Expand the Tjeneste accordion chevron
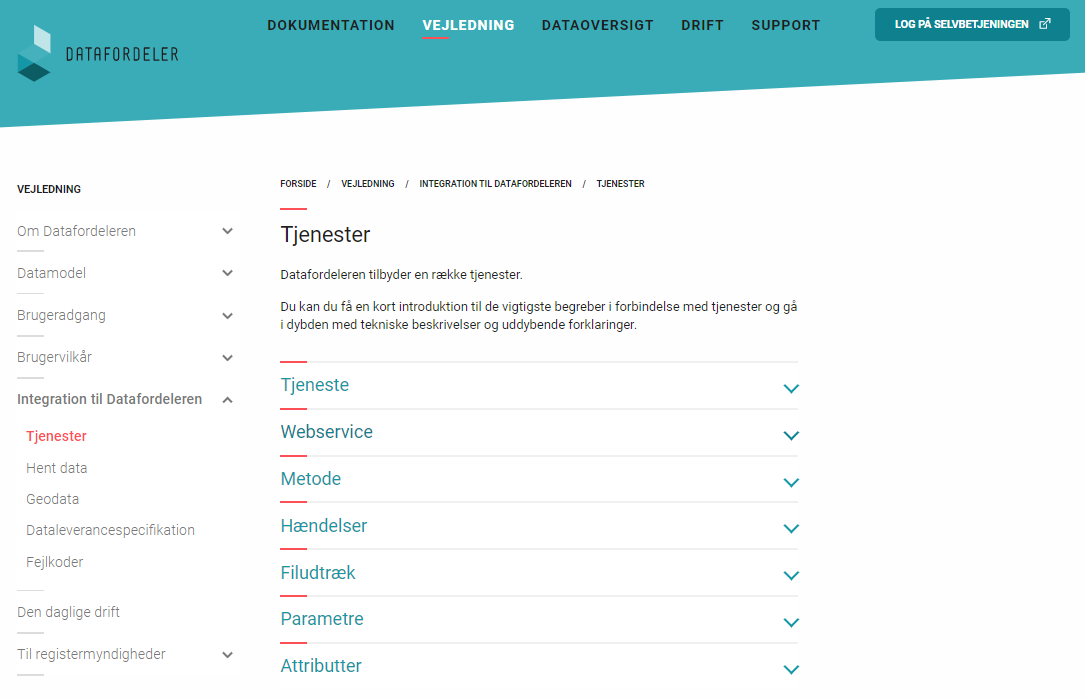This screenshot has height=699, width=1085. (x=791, y=389)
